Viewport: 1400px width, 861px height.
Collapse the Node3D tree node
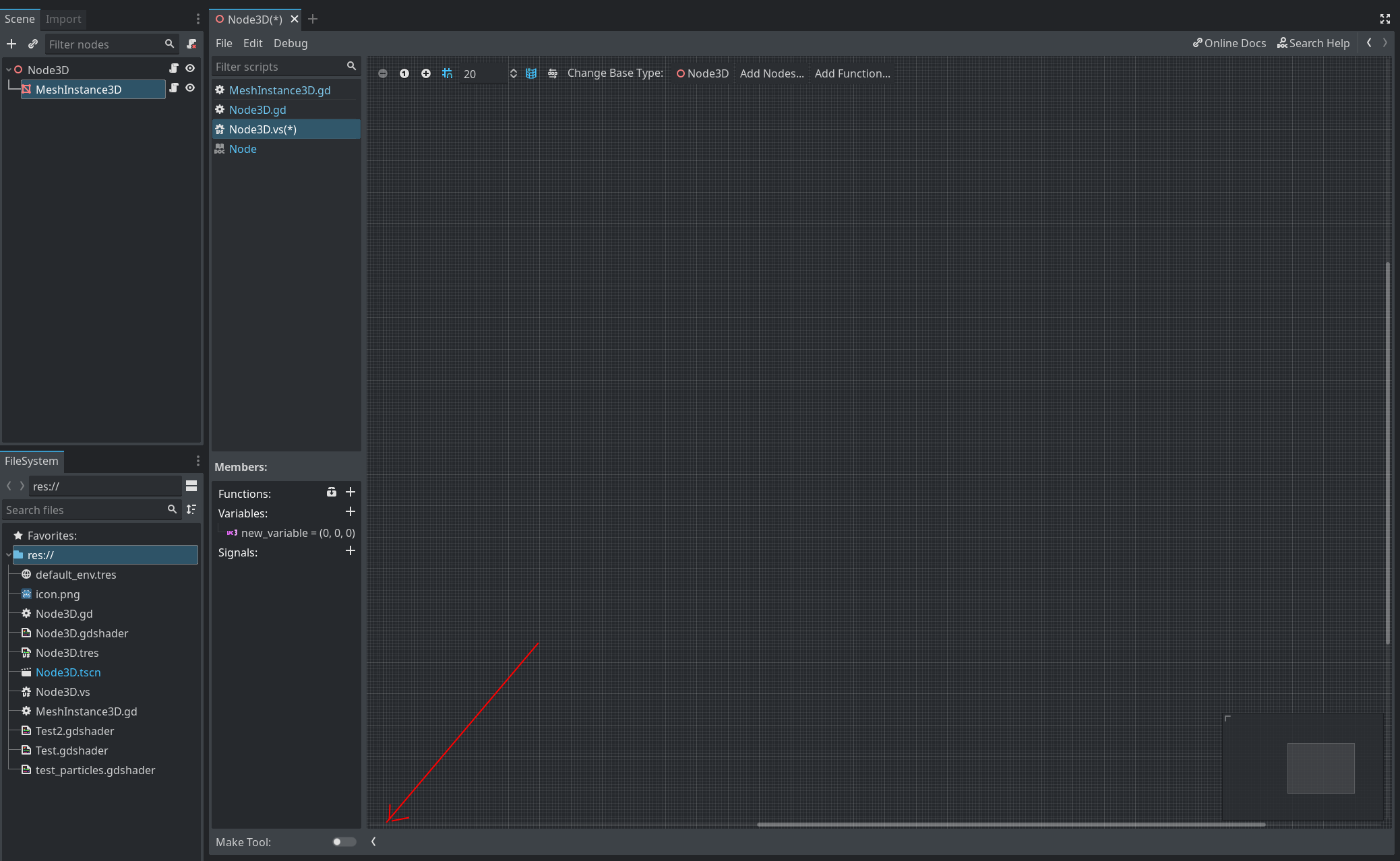(x=9, y=69)
